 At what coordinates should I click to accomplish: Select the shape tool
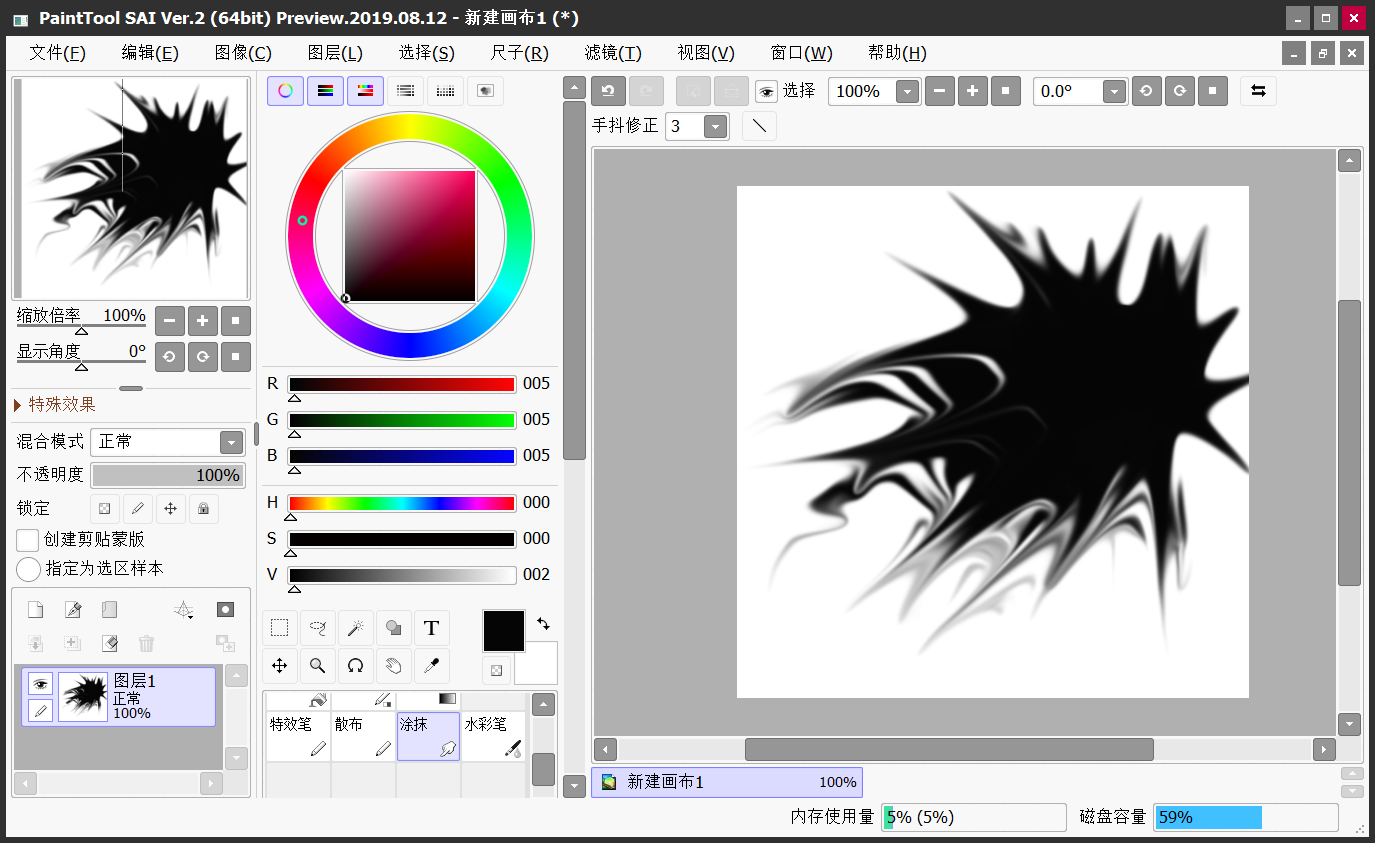[394, 628]
